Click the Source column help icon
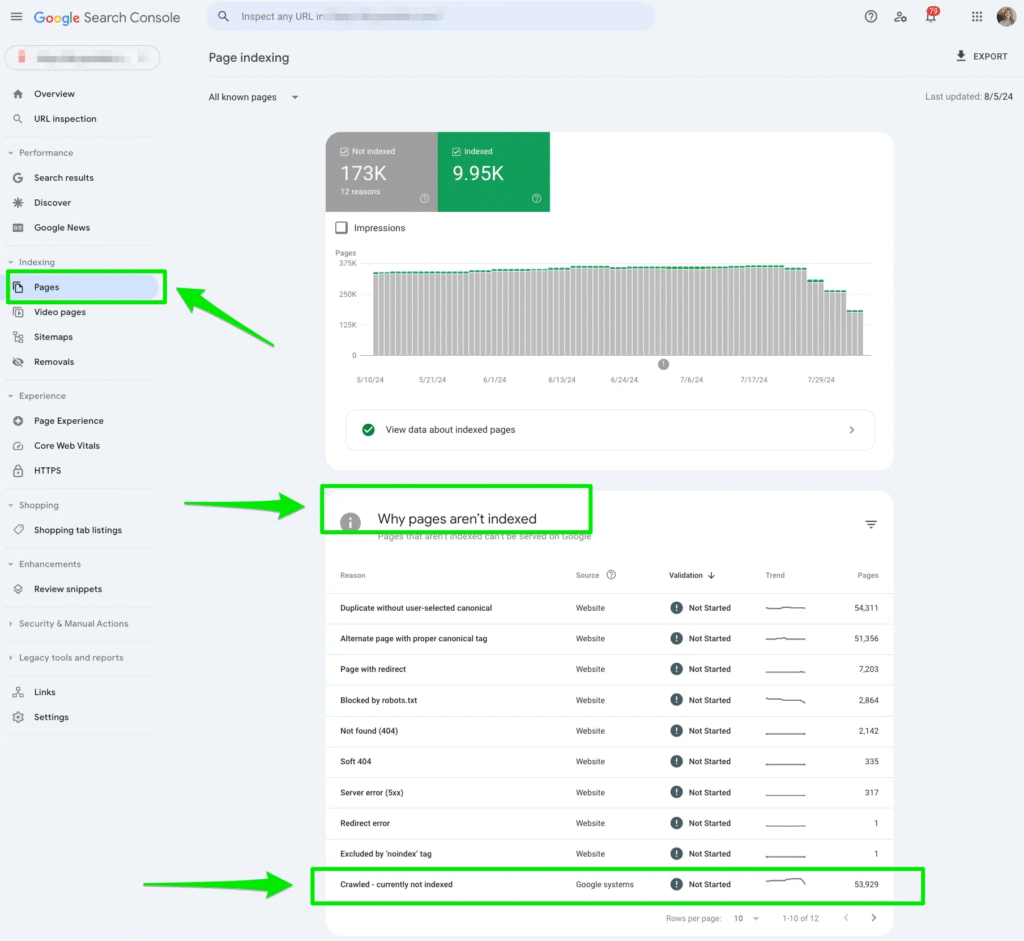The height and width of the screenshot is (941, 1024). point(611,575)
